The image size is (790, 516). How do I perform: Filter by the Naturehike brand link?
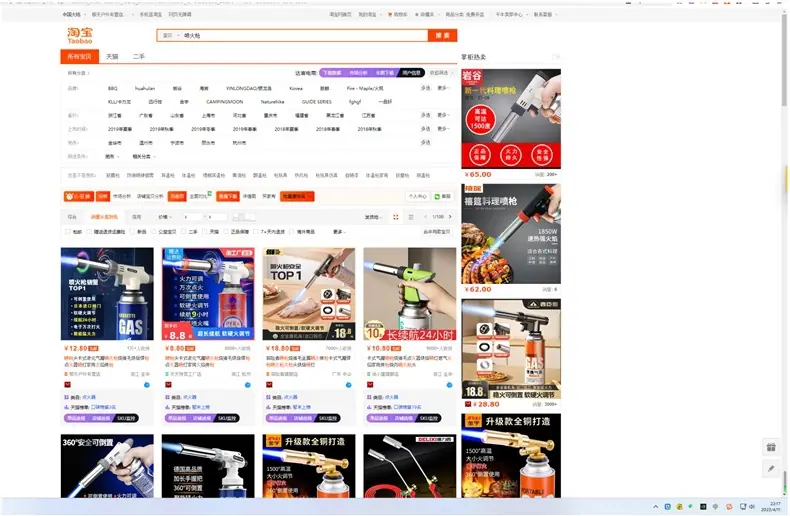[273, 102]
